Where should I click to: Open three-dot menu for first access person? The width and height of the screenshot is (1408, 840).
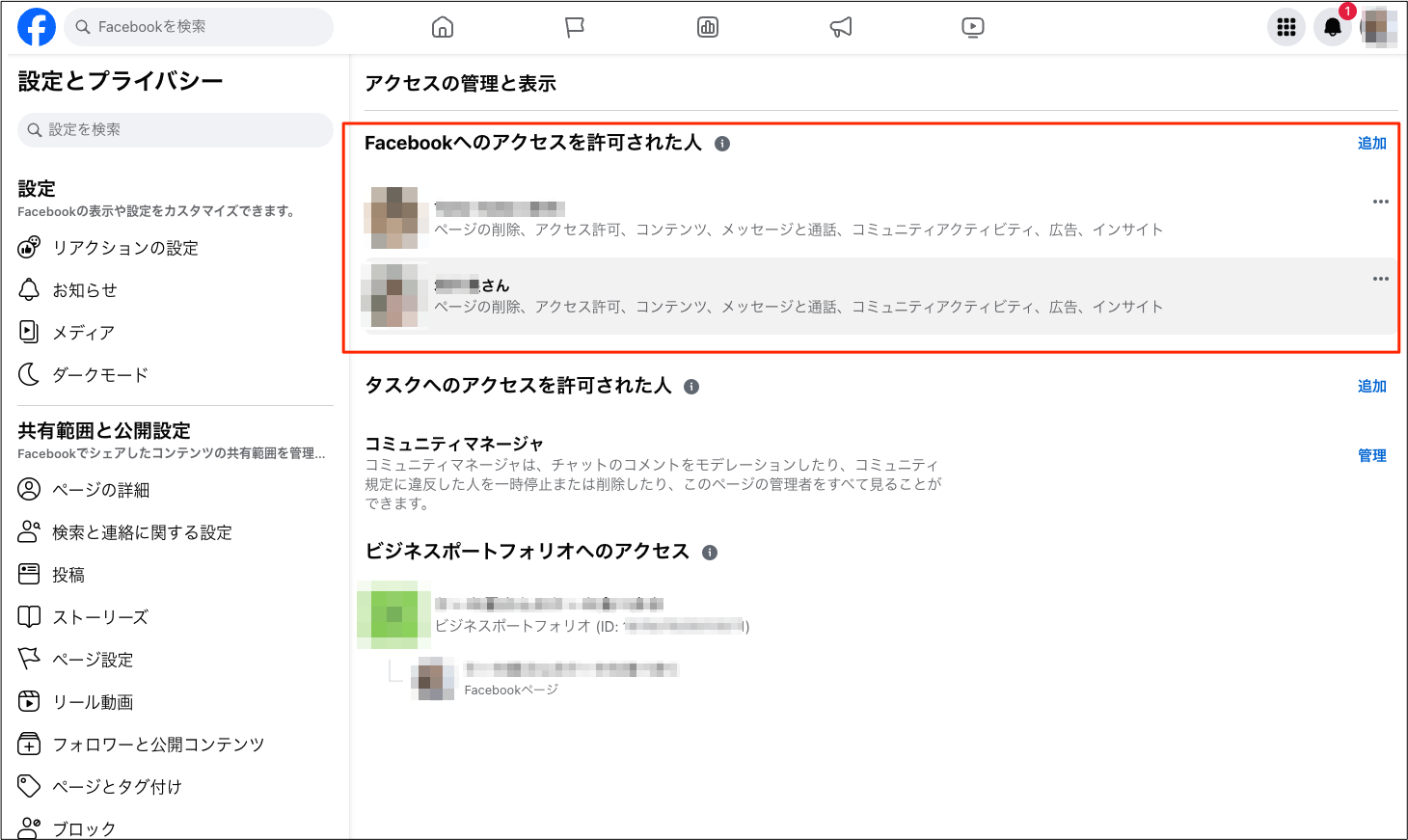1381,202
